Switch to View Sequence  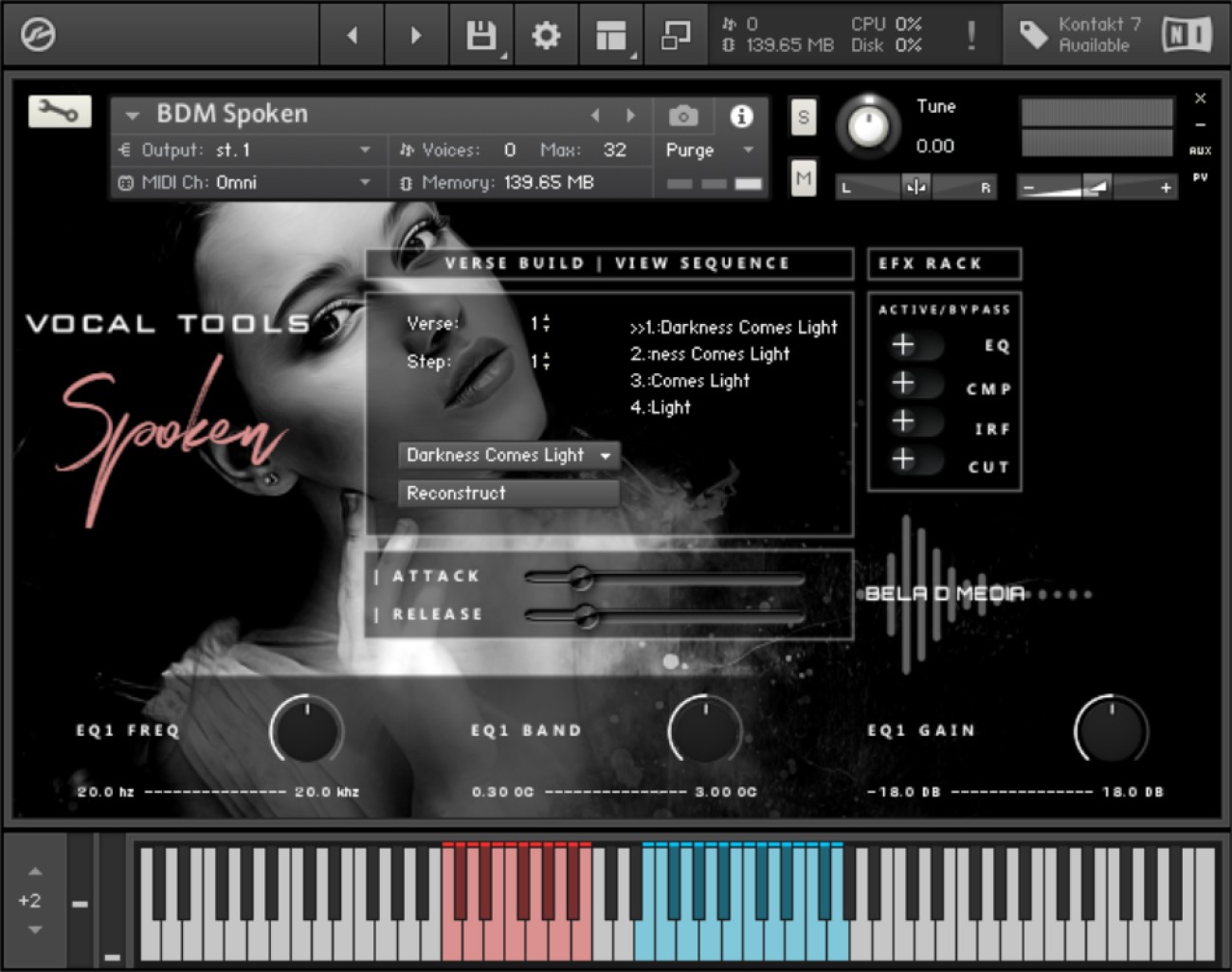[703, 263]
